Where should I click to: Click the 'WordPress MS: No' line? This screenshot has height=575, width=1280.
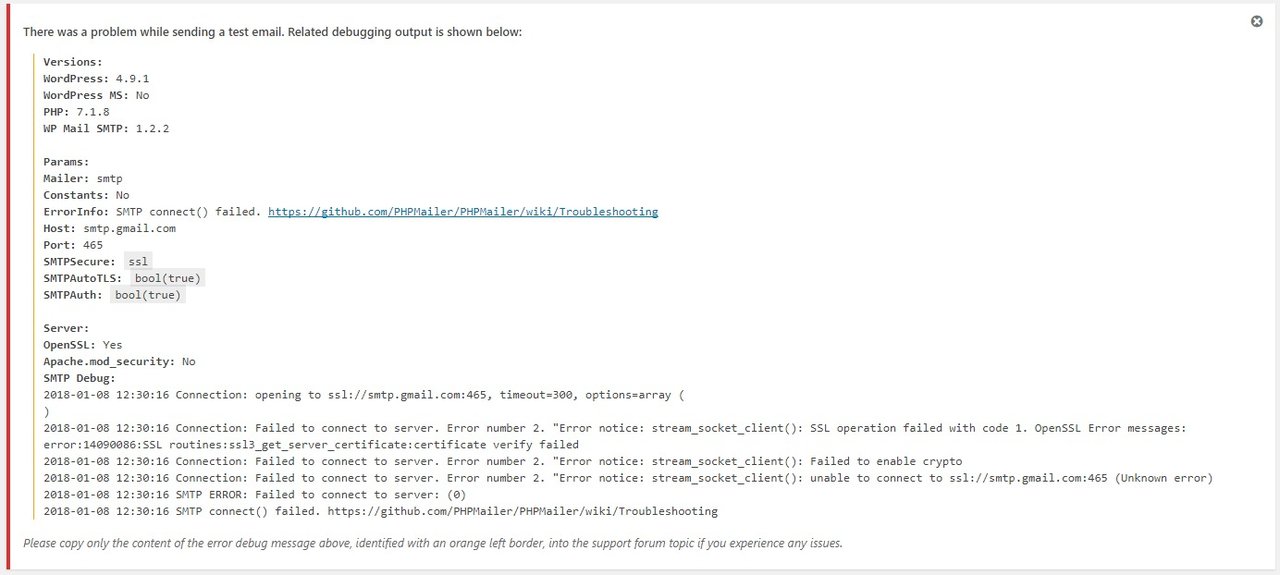pyautogui.click(x=96, y=95)
